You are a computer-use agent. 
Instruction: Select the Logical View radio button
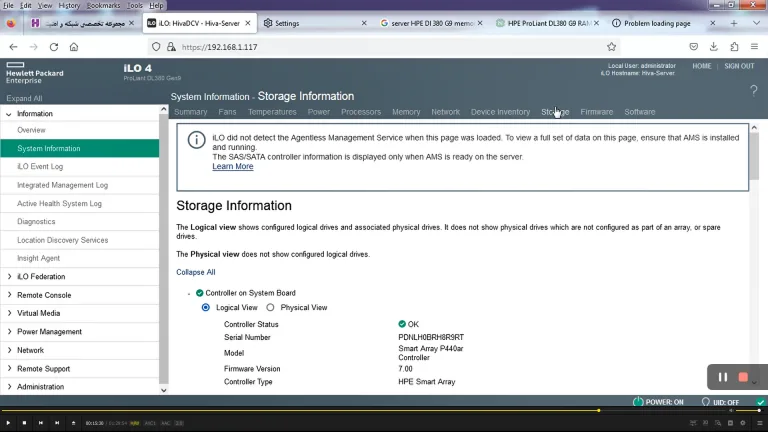click(x=206, y=308)
